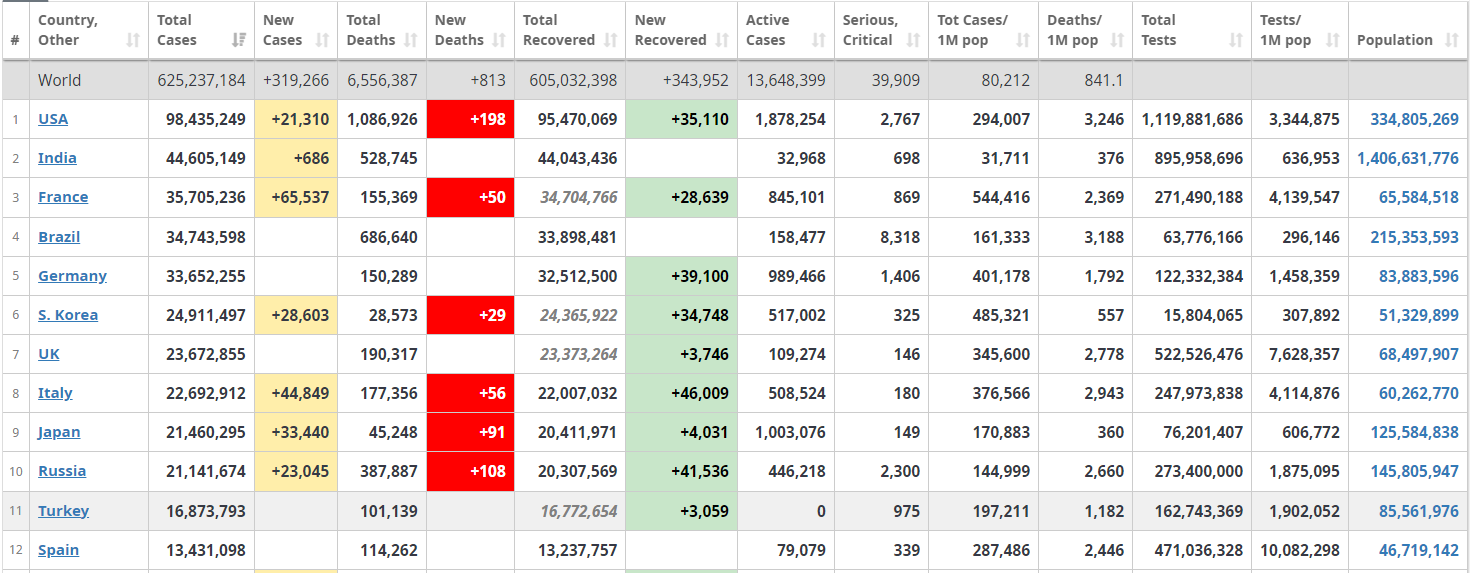
Task: Open the Germany country link
Action: [x=72, y=276]
